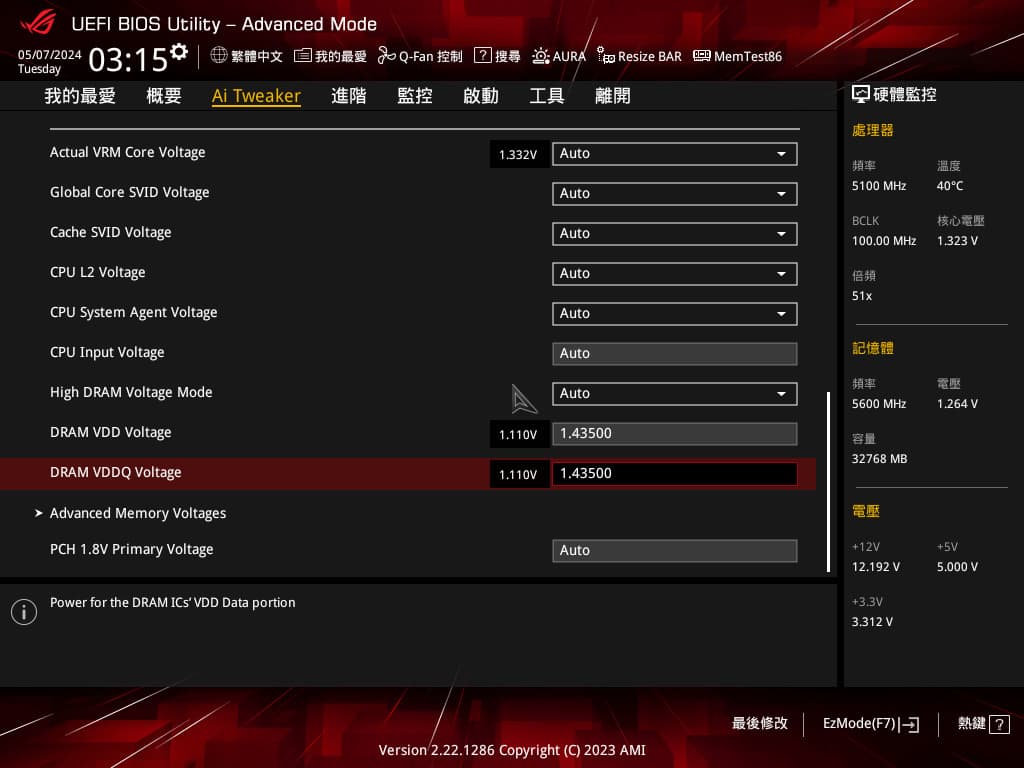Open clock settings gear icon

[x=179, y=52]
